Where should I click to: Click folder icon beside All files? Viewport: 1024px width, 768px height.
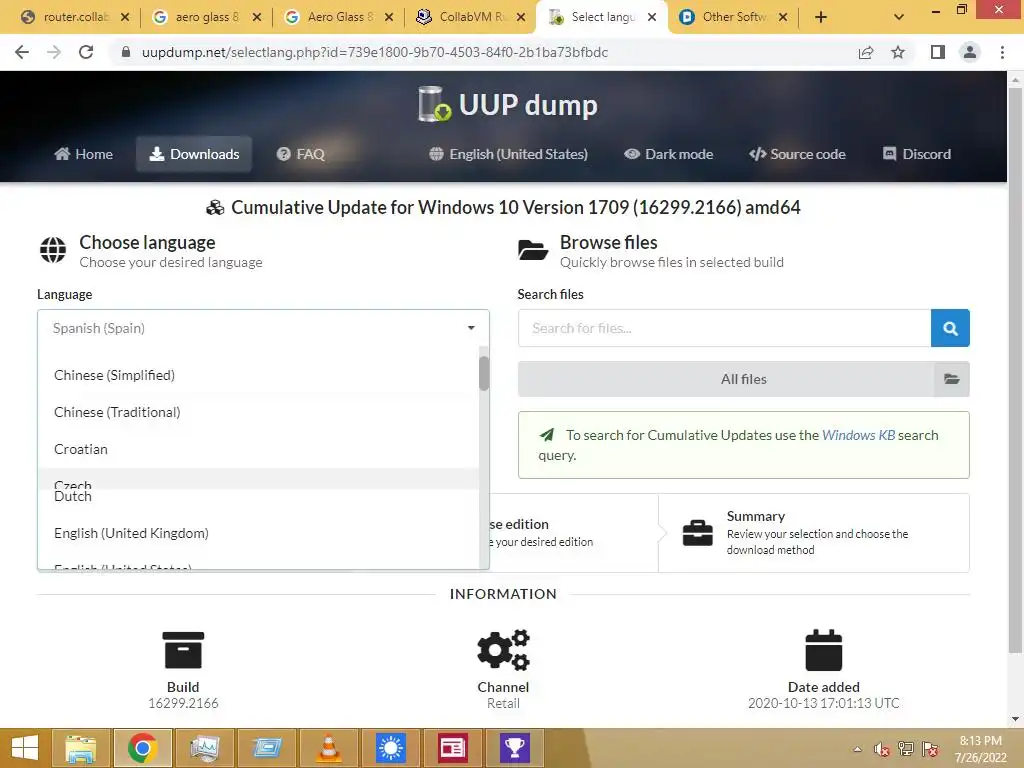[x=952, y=379]
